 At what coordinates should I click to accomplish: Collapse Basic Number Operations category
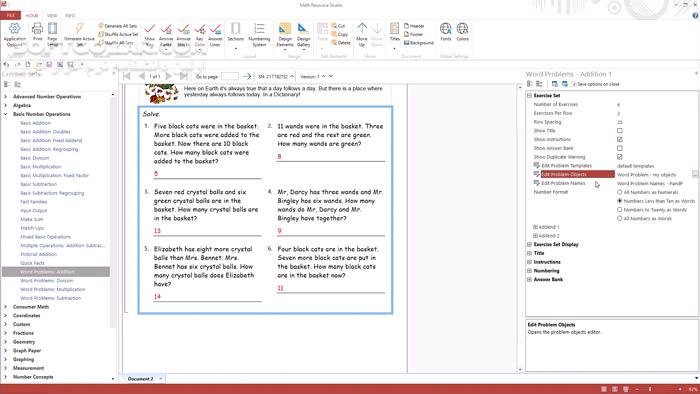click(5, 114)
